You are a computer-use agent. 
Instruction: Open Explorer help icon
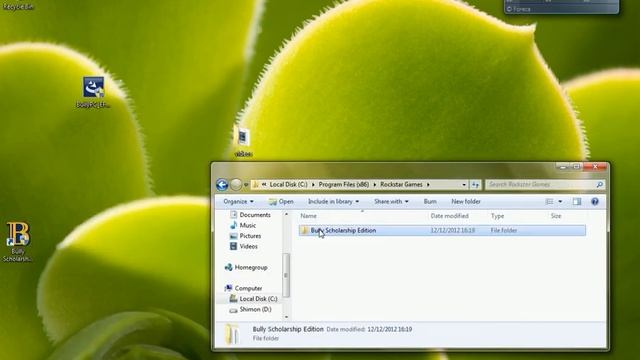coord(595,202)
